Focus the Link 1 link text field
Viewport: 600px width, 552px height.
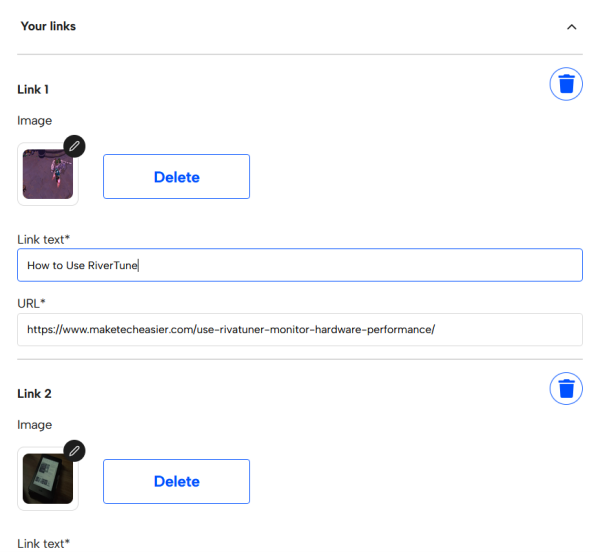tap(300, 265)
